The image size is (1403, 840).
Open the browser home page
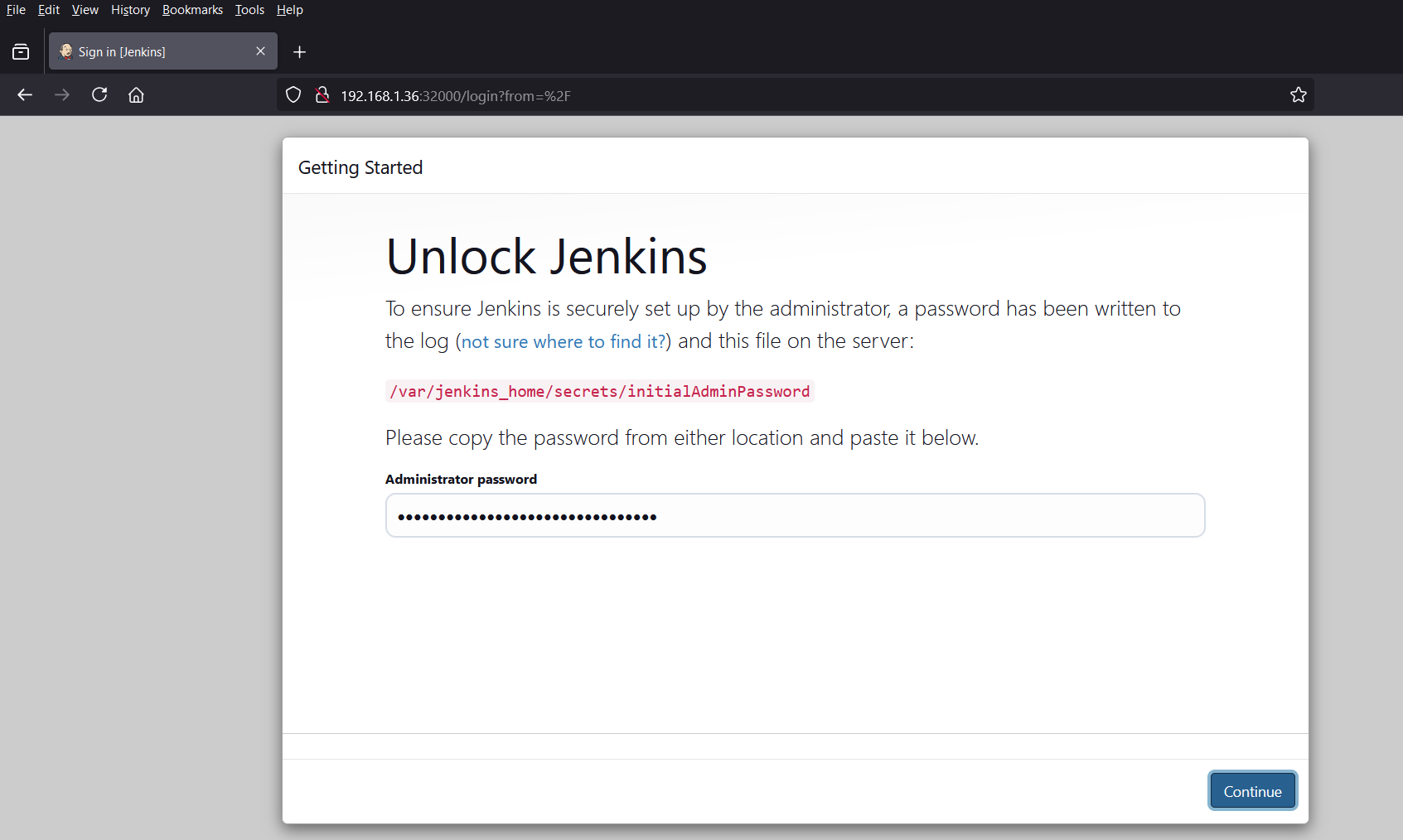137,95
